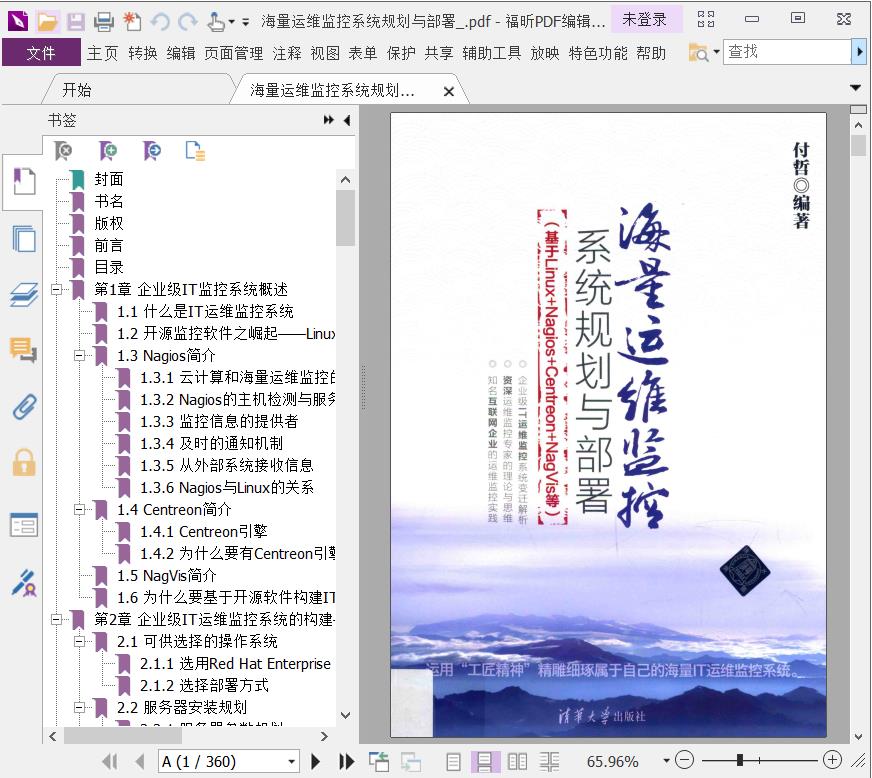Collapse the 第2章 bookmark node

click(57, 619)
